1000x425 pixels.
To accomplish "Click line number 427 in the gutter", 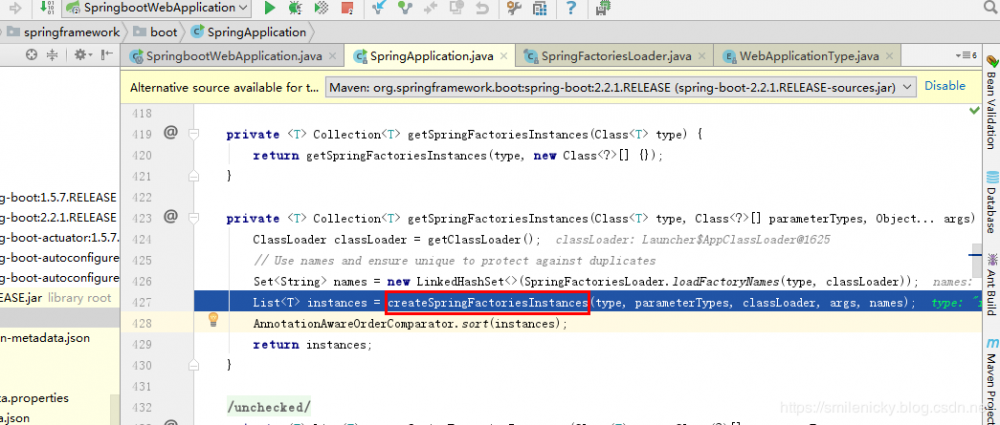I will (x=141, y=302).
